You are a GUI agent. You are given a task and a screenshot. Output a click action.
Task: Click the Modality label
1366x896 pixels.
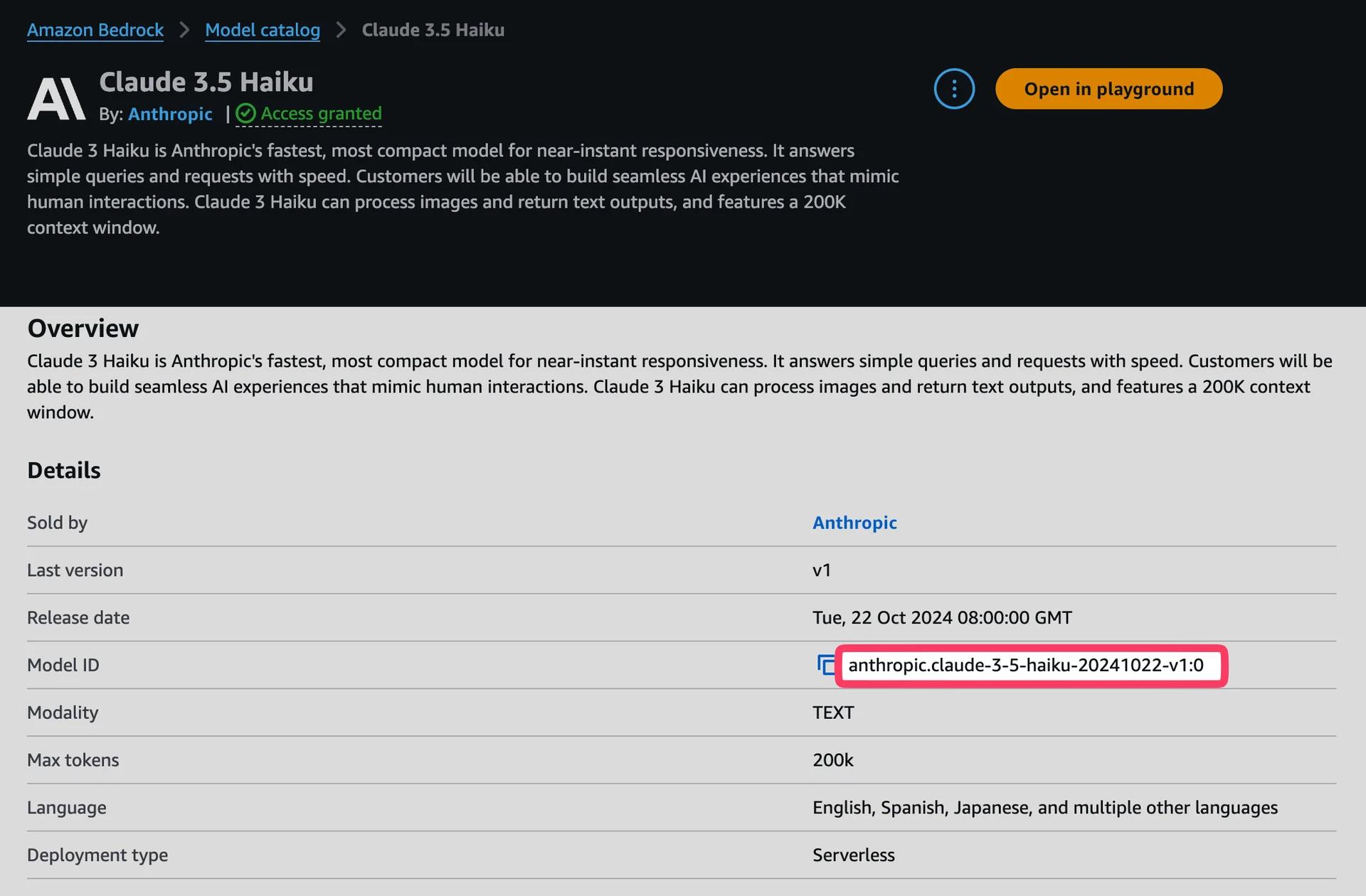(63, 713)
